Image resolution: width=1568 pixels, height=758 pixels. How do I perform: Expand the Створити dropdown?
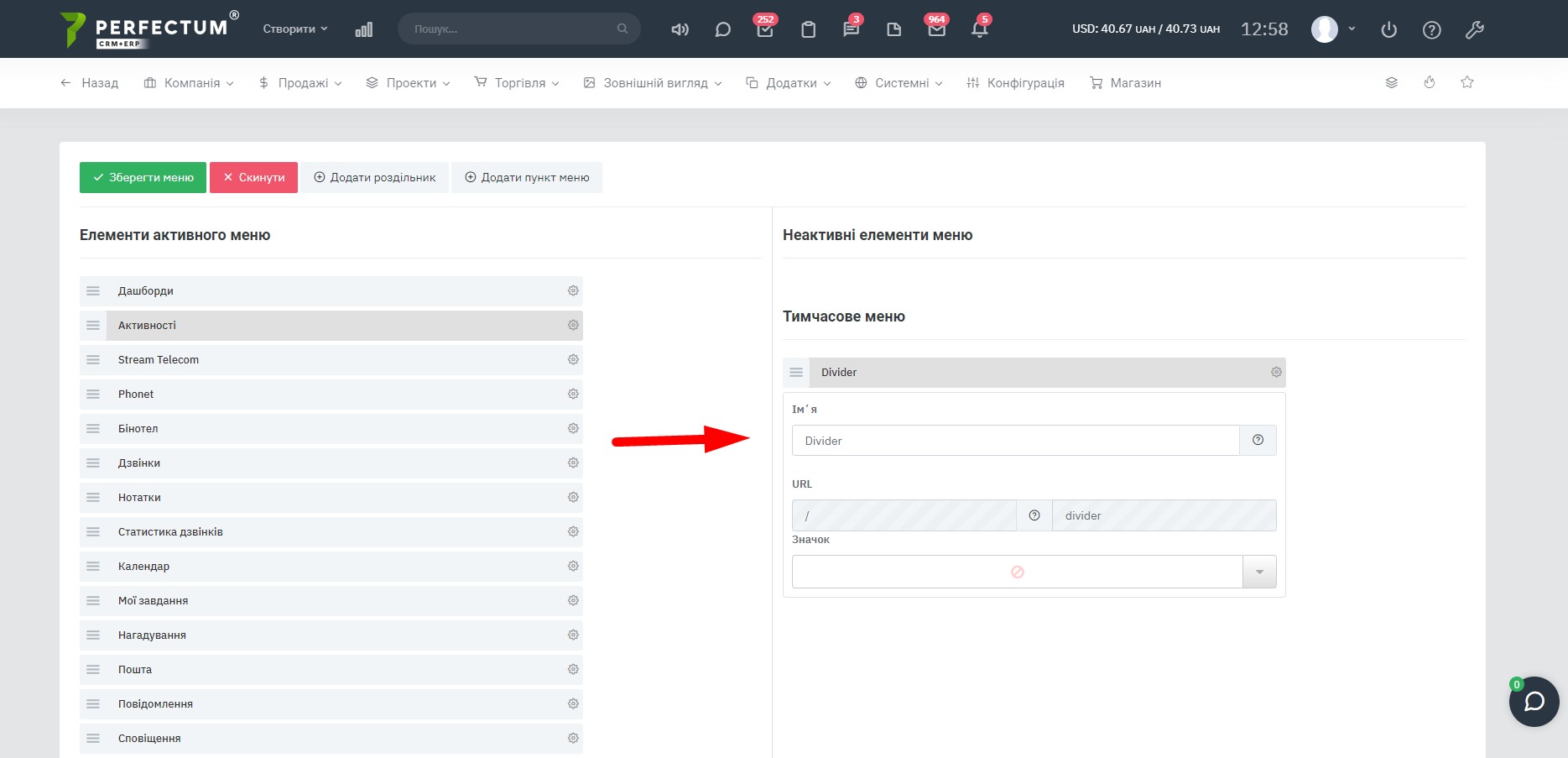pyautogui.click(x=294, y=29)
